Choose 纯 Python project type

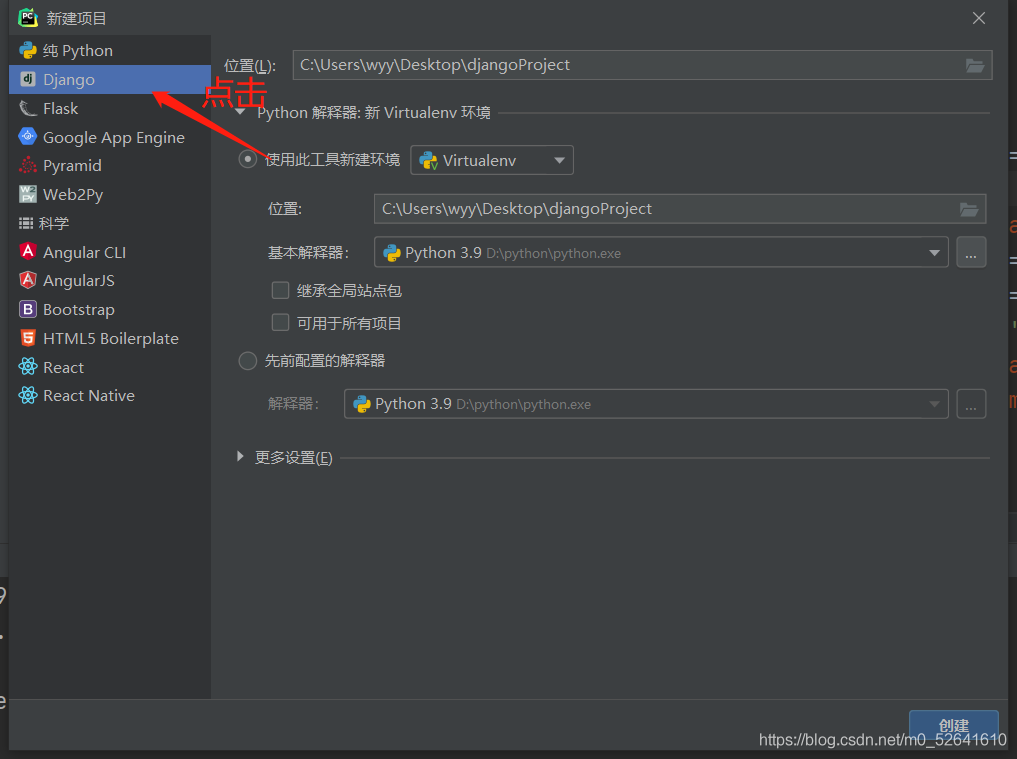110,50
